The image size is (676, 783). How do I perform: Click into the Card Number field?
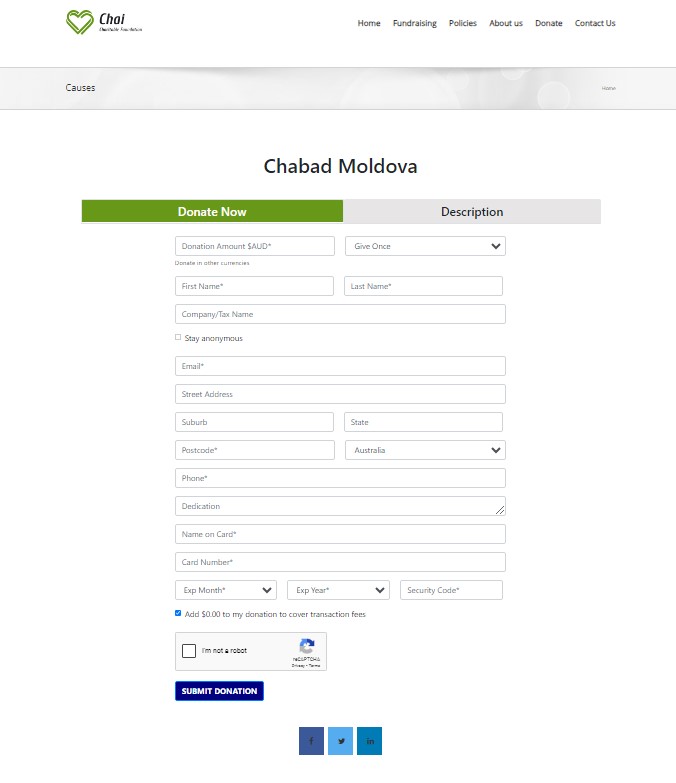340,562
